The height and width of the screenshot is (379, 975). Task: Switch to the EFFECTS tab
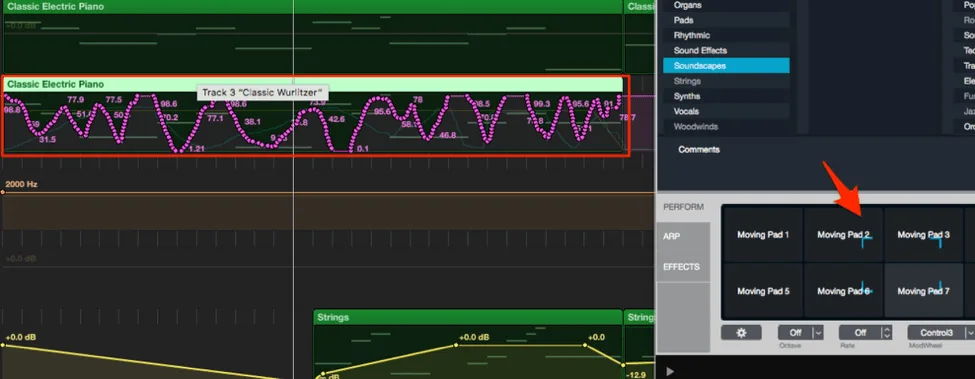tap(683, 267)
